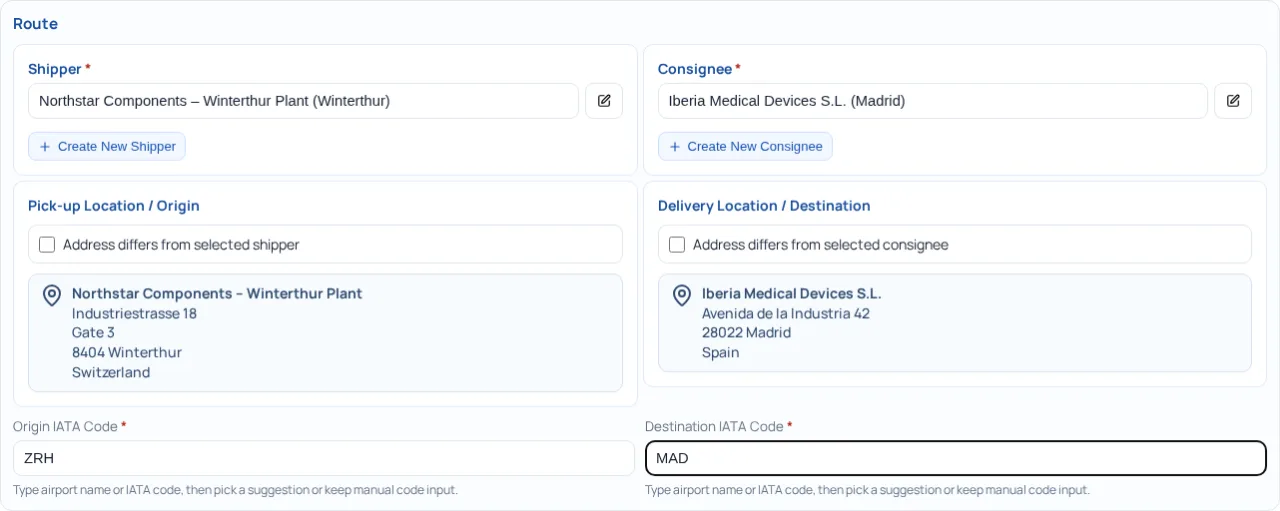Click the location pin icon for Iberia Medical Devices
The image size is (1280, 511).
(681, 295)
